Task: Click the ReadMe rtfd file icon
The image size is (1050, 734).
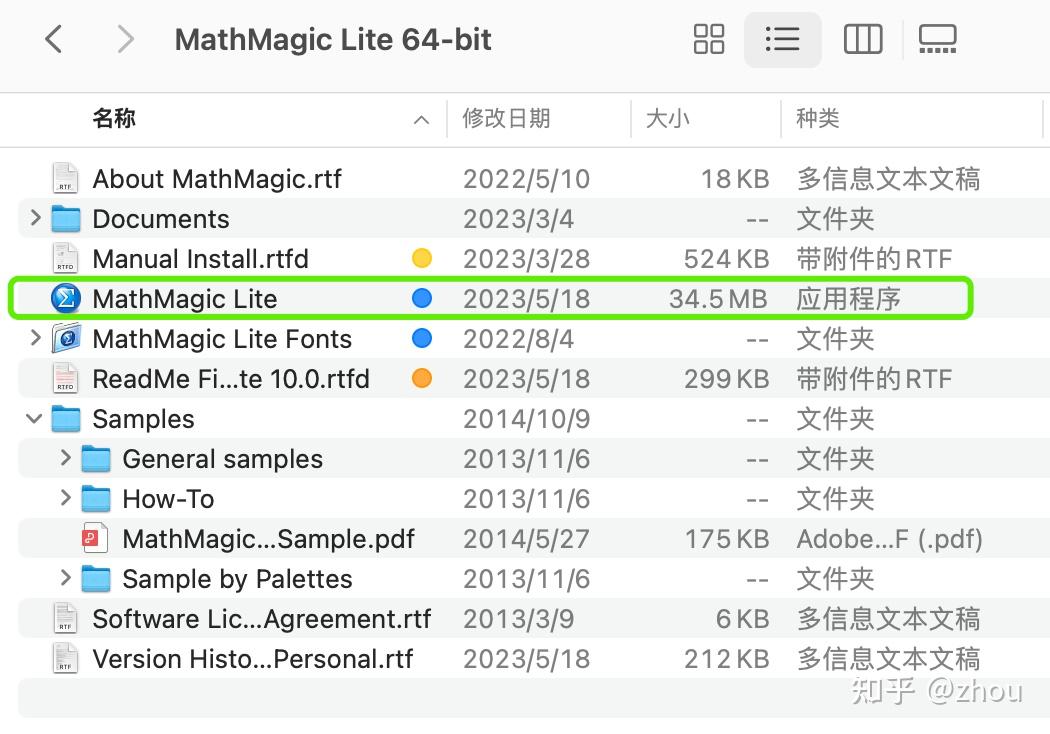Action: (x=65, y=378)
